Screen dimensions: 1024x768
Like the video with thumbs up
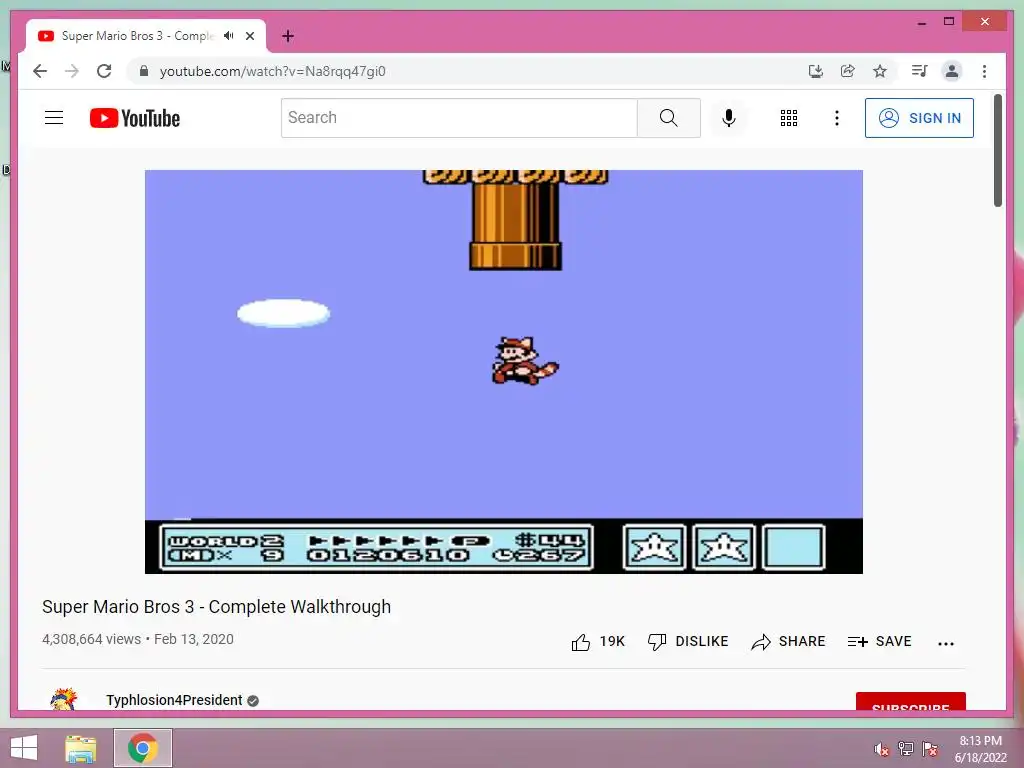[598, 642]
